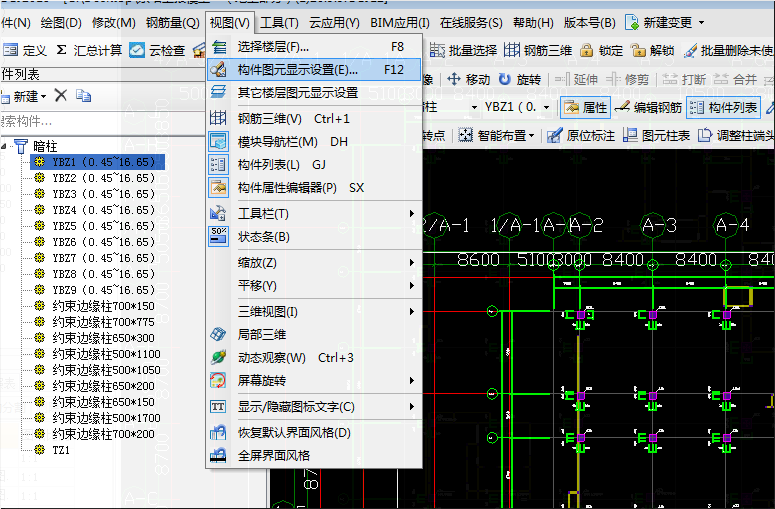Click the 显示/隐藏图标文字 icon

(218, 407)
